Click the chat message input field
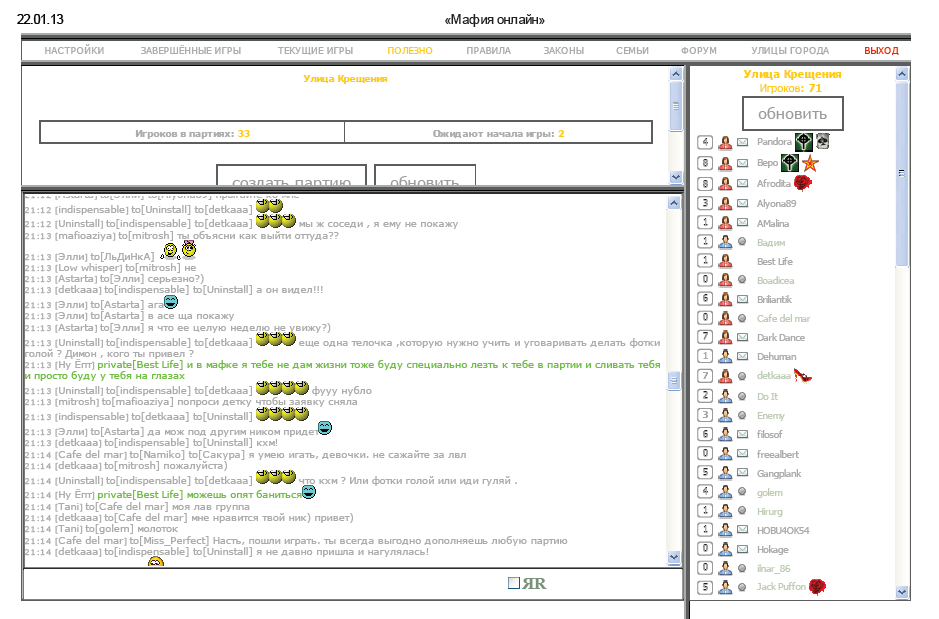 pyautogui.click(x=260, y=584)
